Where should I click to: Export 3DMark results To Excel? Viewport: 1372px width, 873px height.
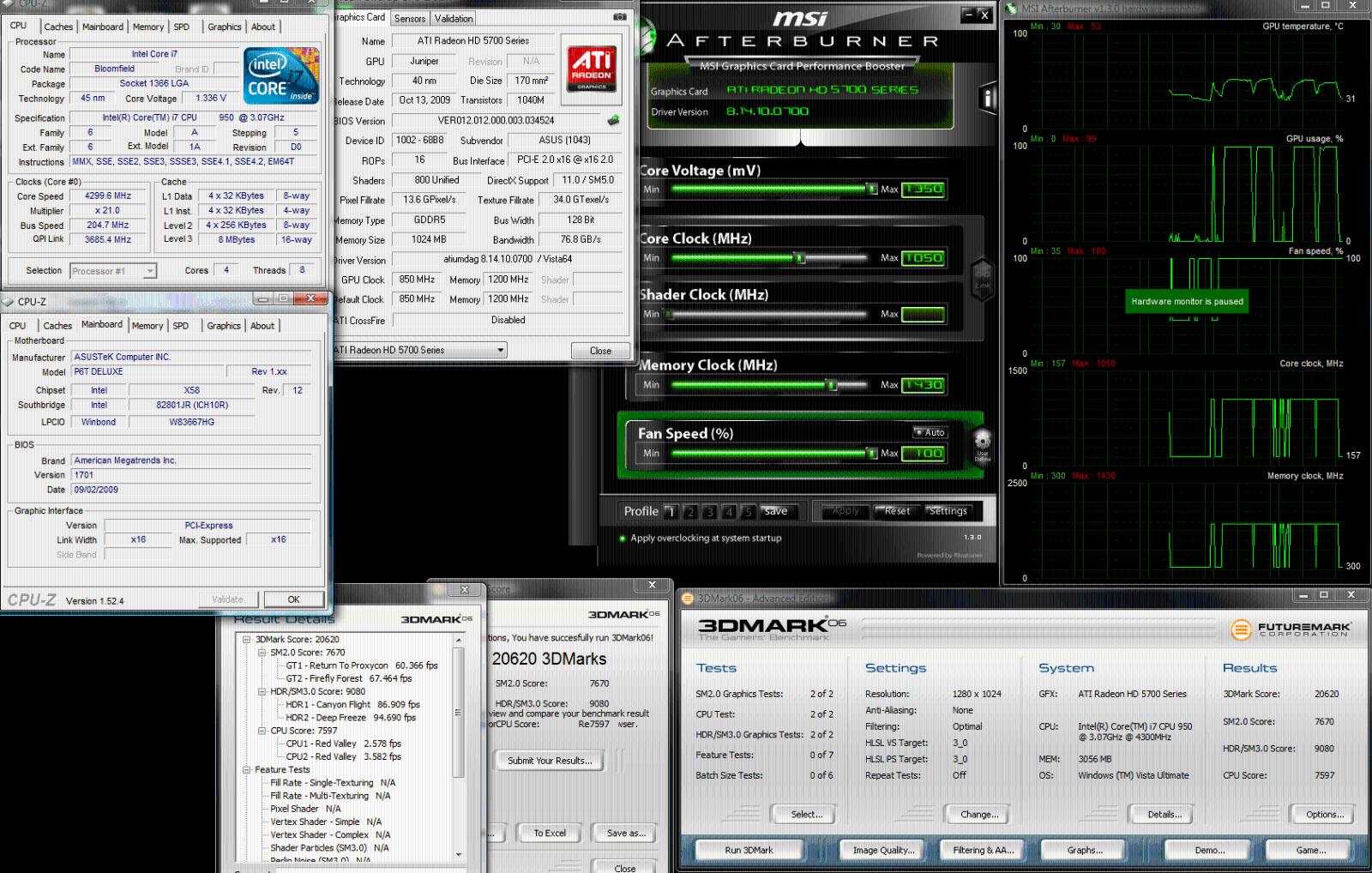click(x=550, y=833)
